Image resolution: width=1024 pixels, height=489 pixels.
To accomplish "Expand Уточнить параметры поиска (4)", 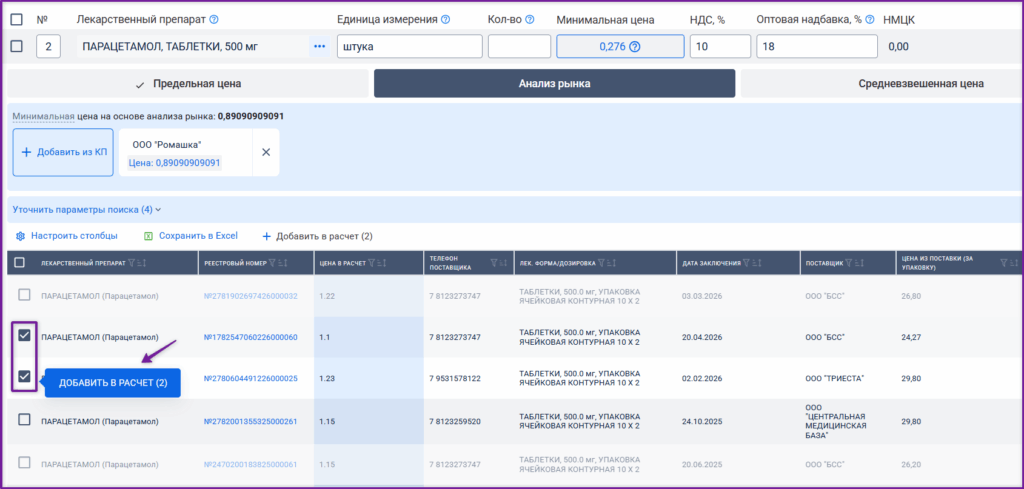I will [87, 210].
